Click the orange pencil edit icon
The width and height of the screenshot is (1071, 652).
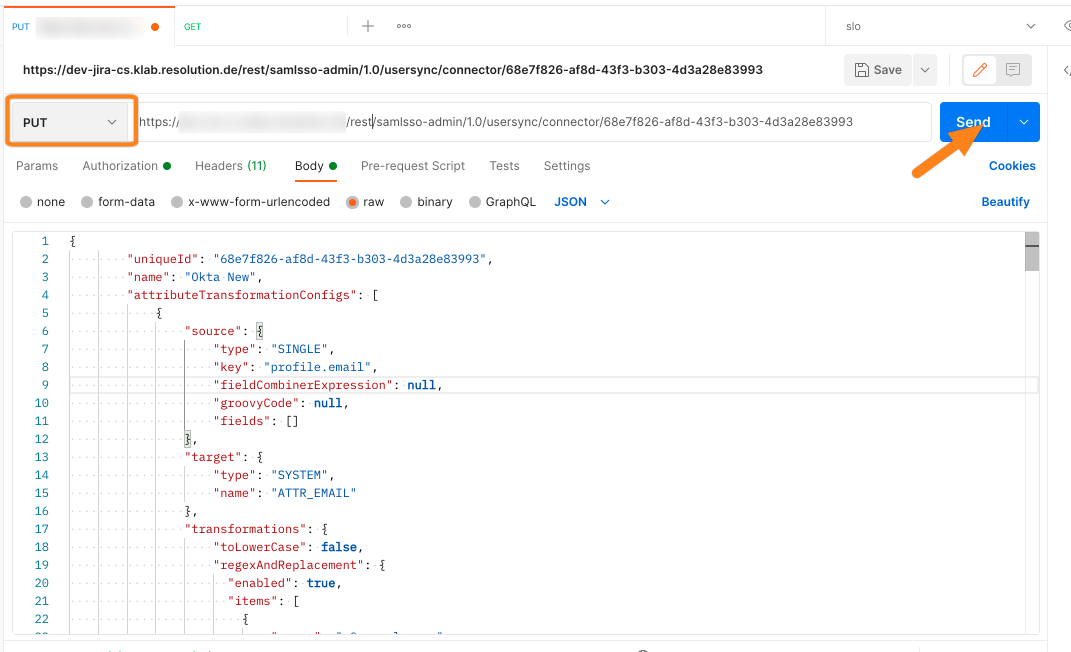(979, 70)
